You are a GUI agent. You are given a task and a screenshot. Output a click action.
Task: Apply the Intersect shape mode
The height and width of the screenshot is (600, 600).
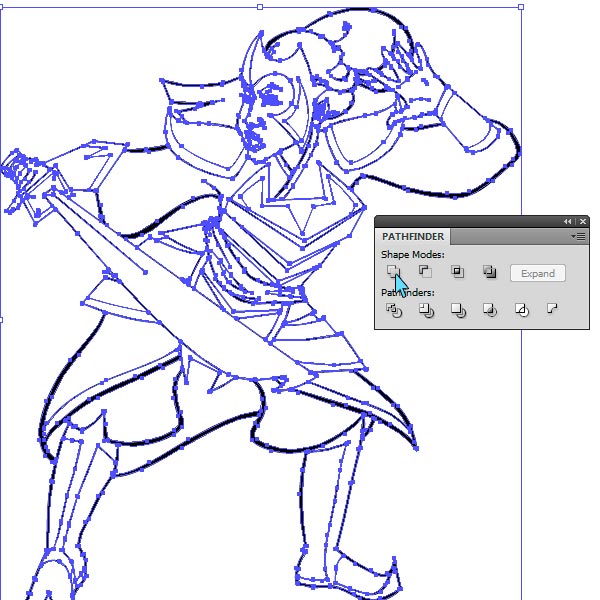(x=457, y=272)
